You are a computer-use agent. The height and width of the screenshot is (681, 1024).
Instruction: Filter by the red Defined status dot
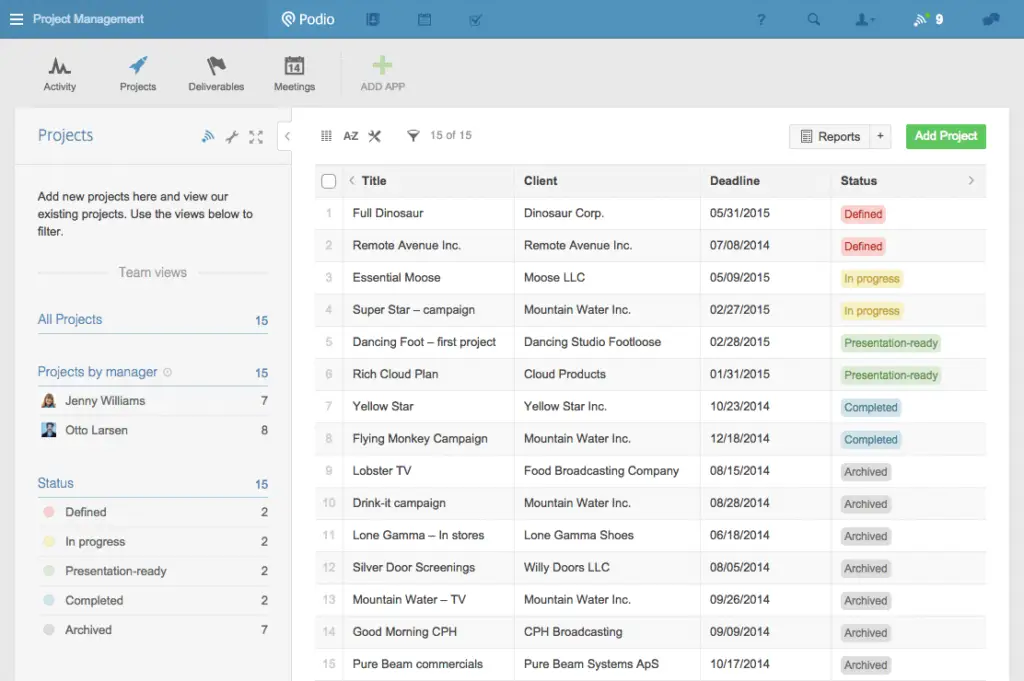pyautogui.click(x=49, y=512)
